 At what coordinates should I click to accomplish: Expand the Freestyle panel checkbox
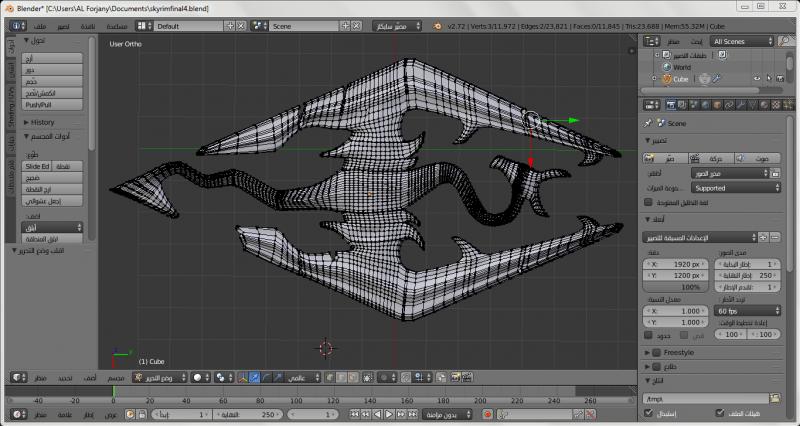click(x=657, y=352)
